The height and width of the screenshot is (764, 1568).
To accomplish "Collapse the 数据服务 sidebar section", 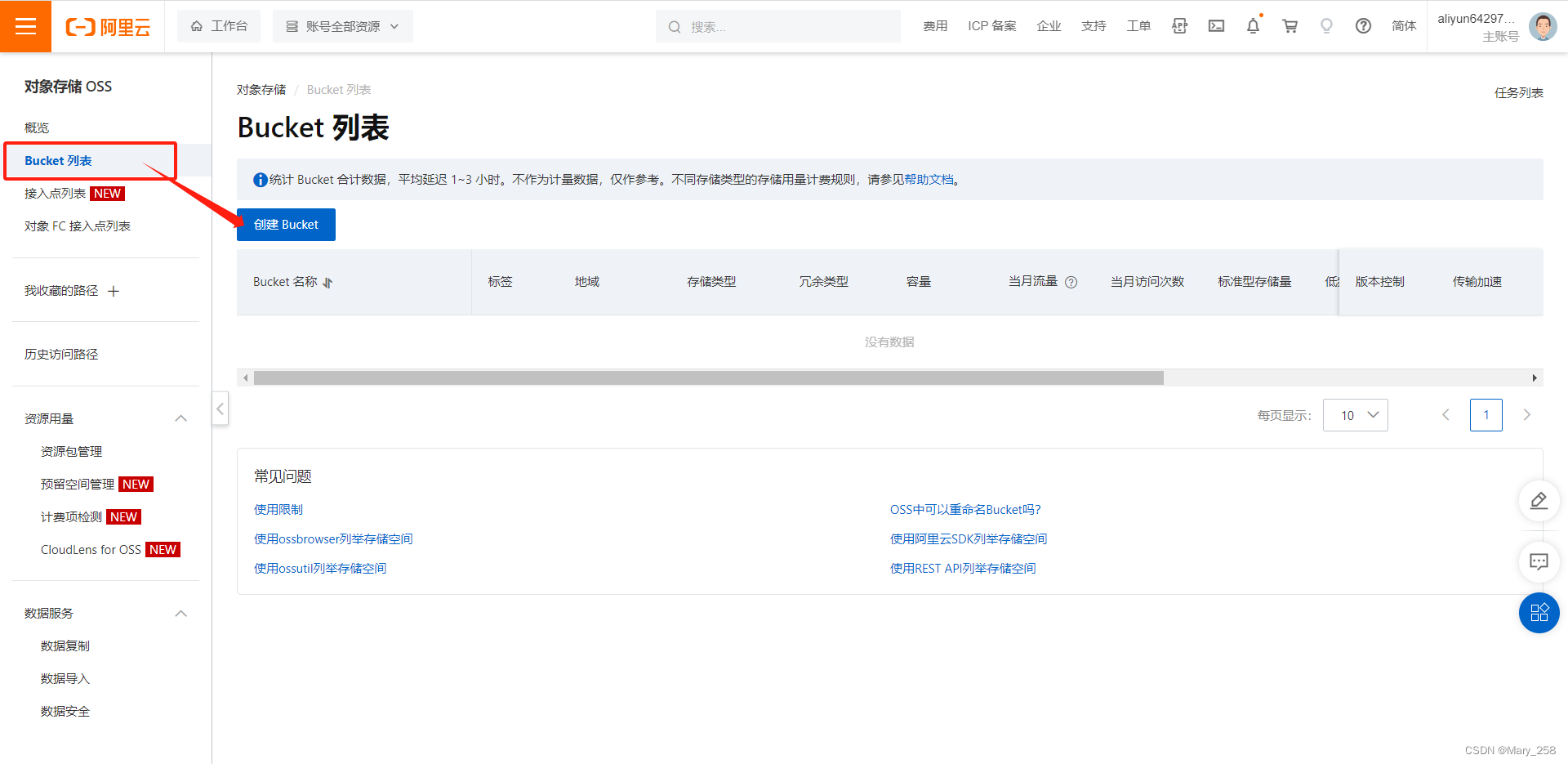I will pos(180,613).
